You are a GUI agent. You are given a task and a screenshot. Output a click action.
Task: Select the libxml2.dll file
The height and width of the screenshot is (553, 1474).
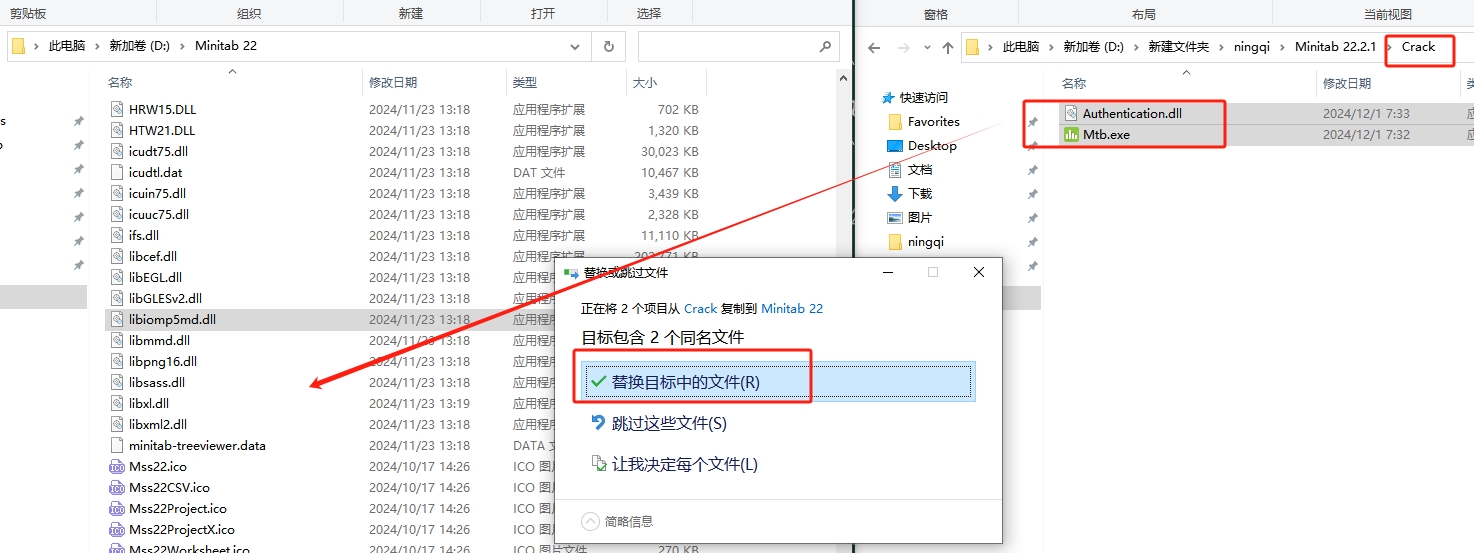tap(158, 424)
